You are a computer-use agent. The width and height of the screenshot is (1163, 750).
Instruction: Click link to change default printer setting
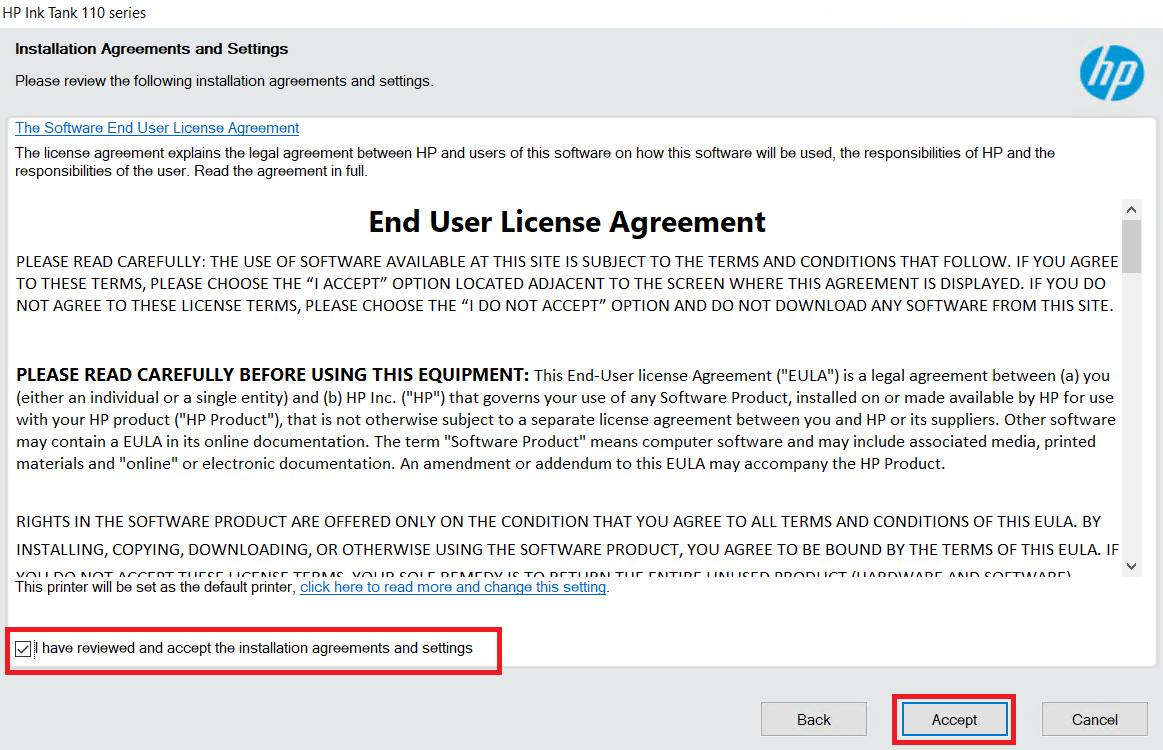click(x=453, y=587)
